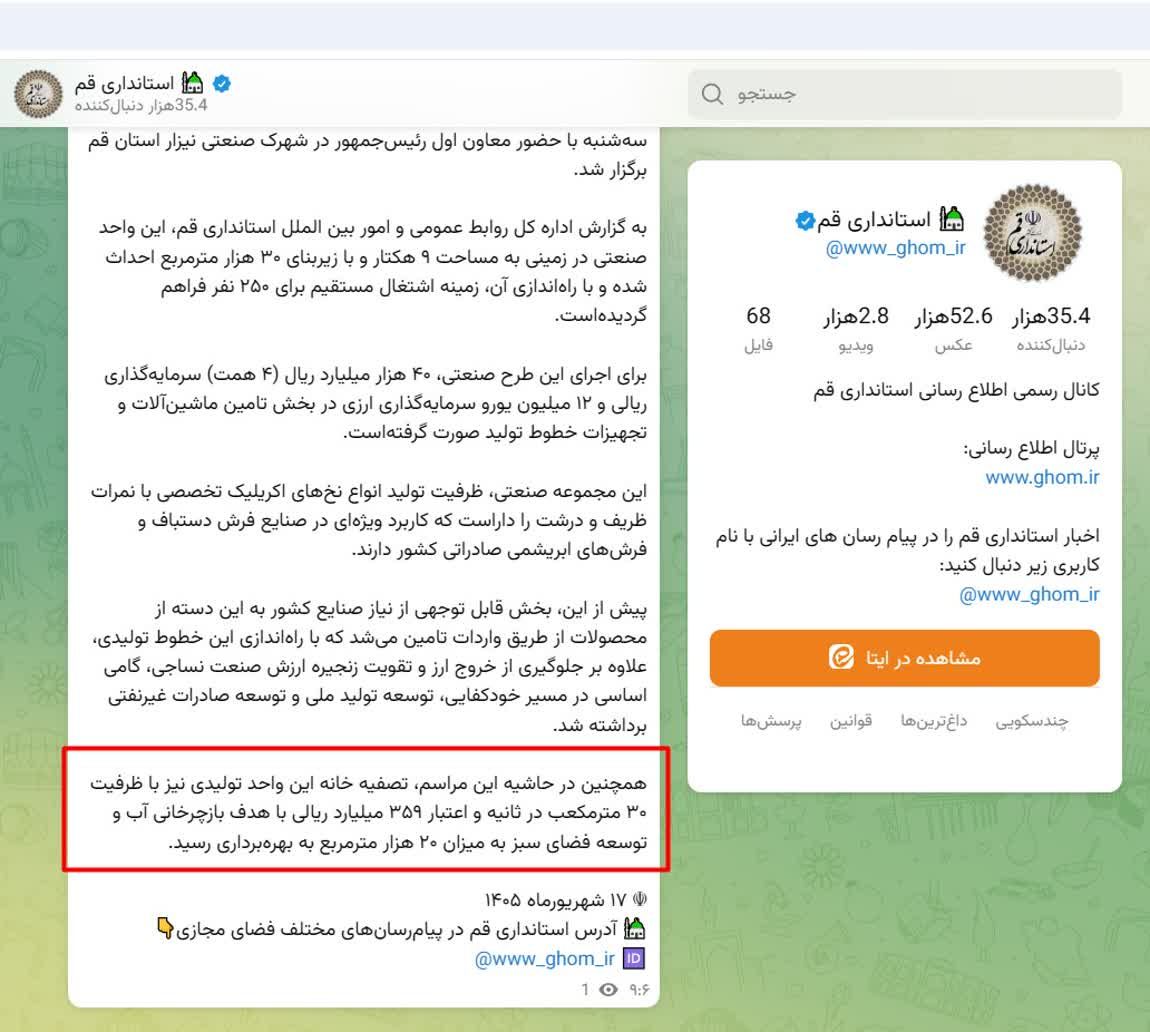Click the ID badge icon in post
This screenshot has height=1032, width=1150.
(634, 958)
